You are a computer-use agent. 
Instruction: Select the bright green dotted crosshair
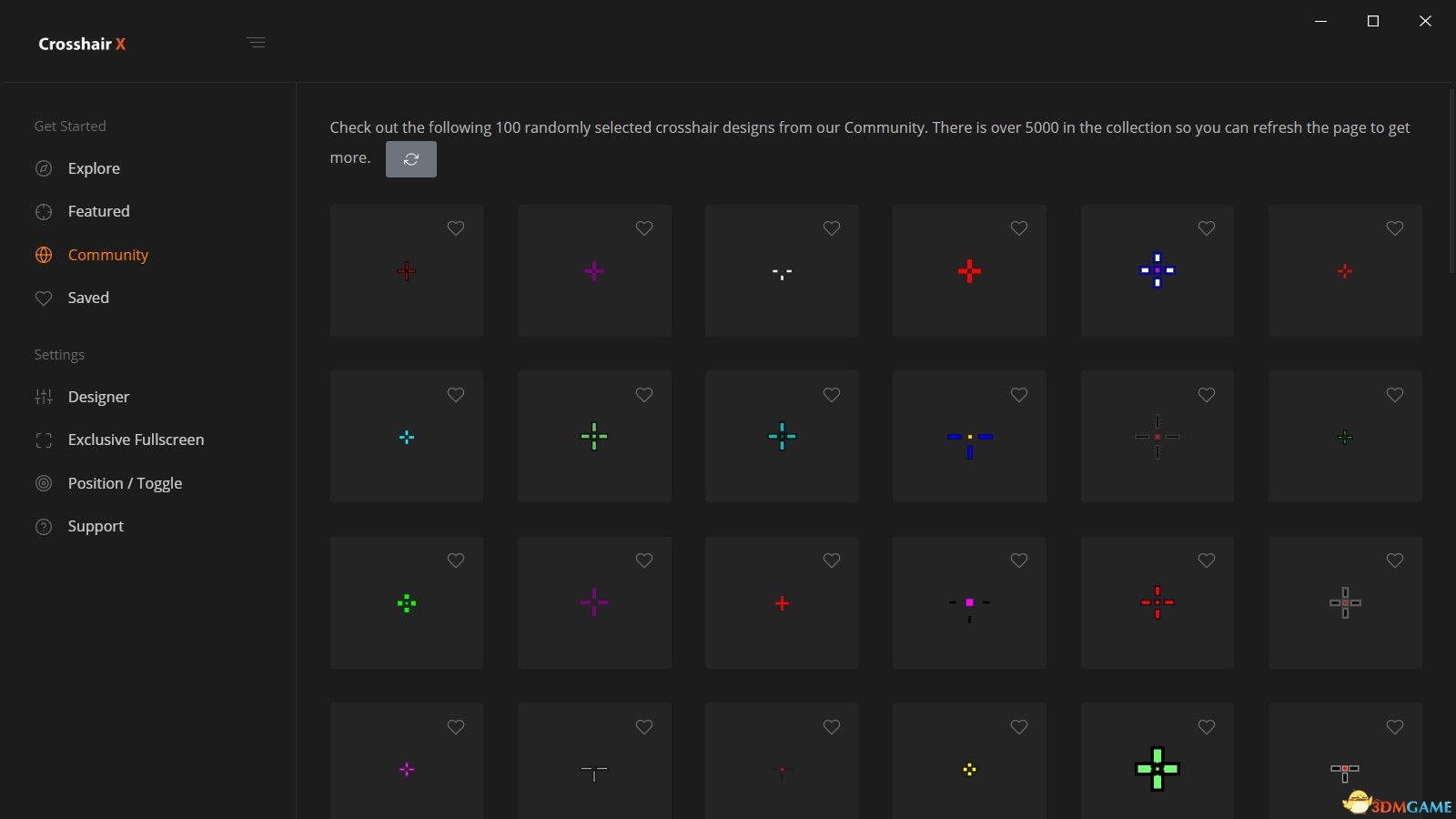click(407, 603)
